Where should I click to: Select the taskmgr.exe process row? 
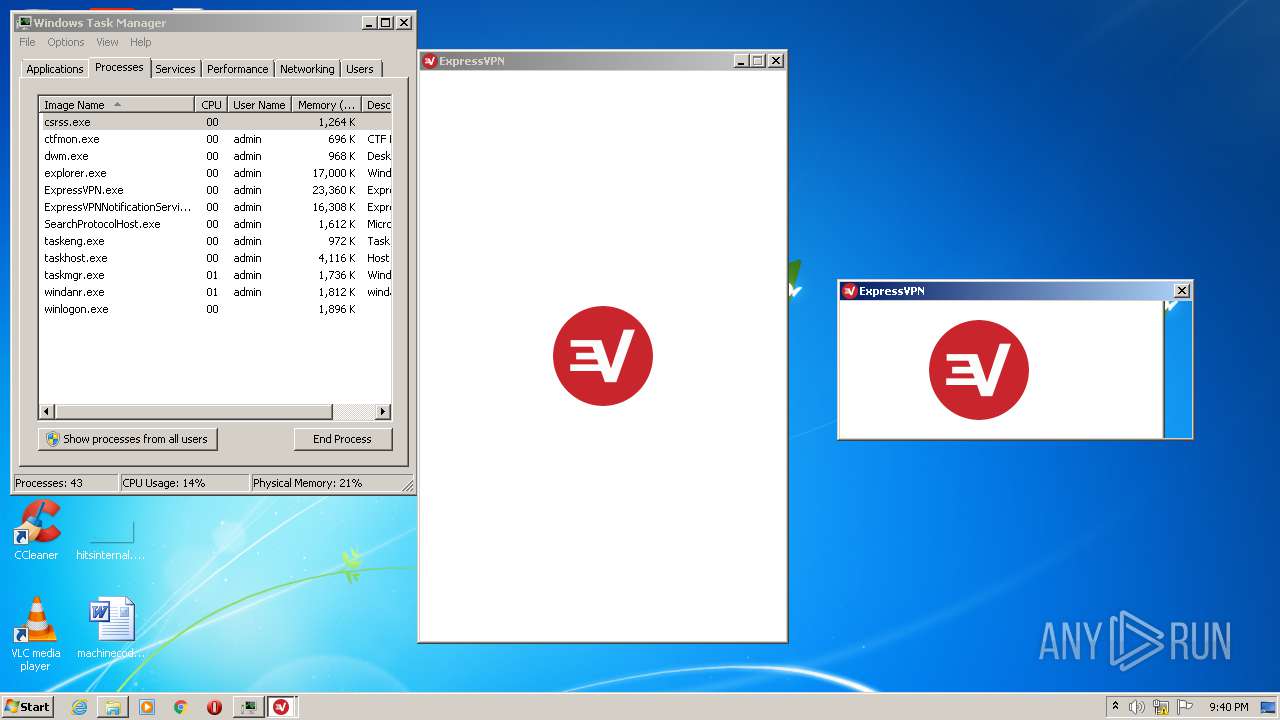click(215, 275)
